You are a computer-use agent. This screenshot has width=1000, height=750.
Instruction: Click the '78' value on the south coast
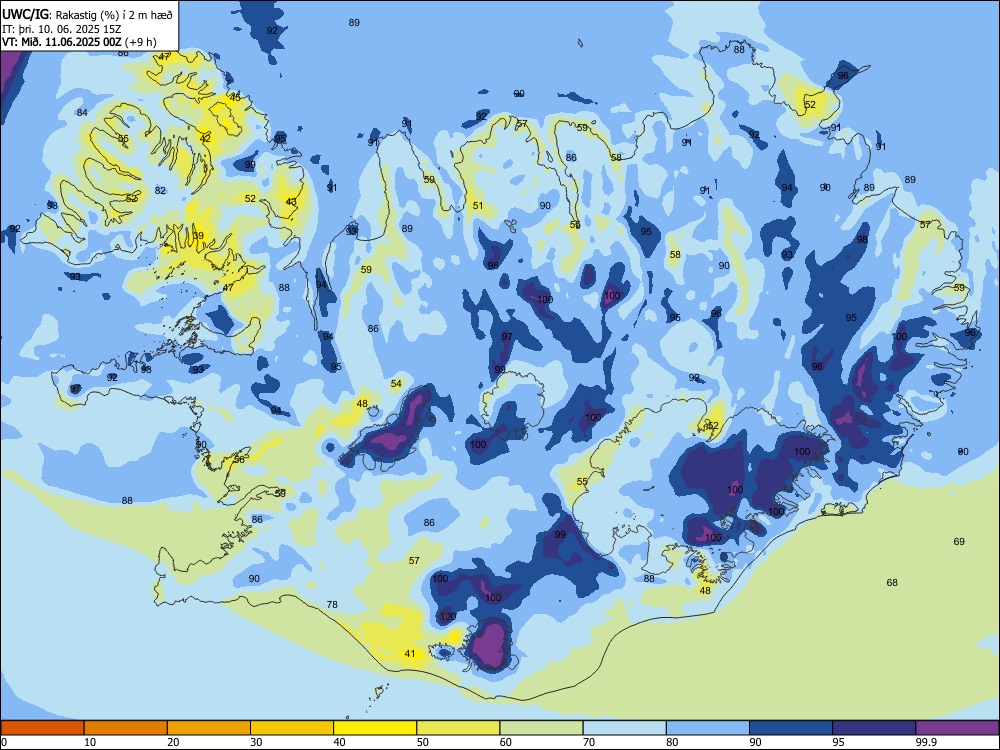[332, 604]
